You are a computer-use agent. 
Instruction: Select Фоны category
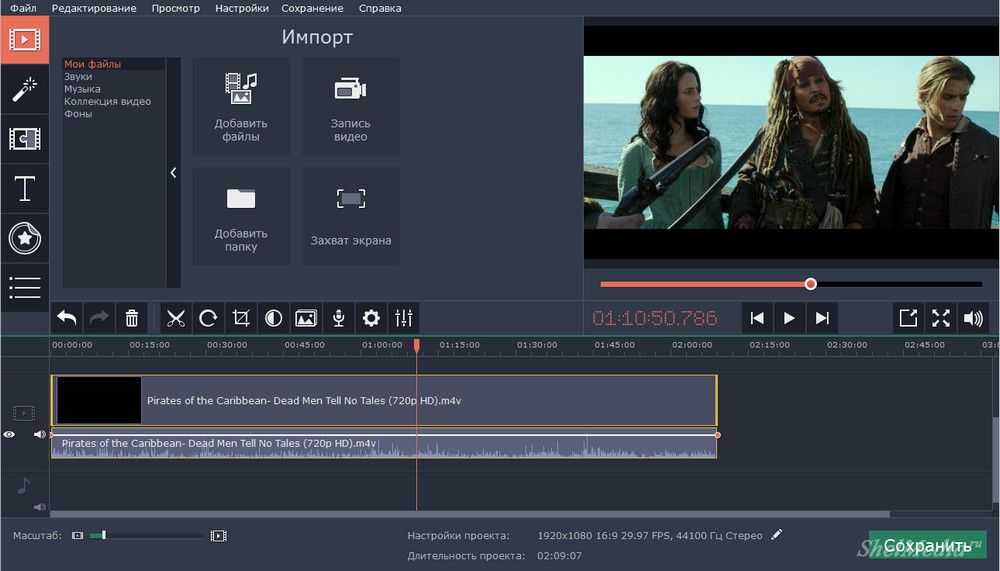pyautogui.click(x=78, y=114)
